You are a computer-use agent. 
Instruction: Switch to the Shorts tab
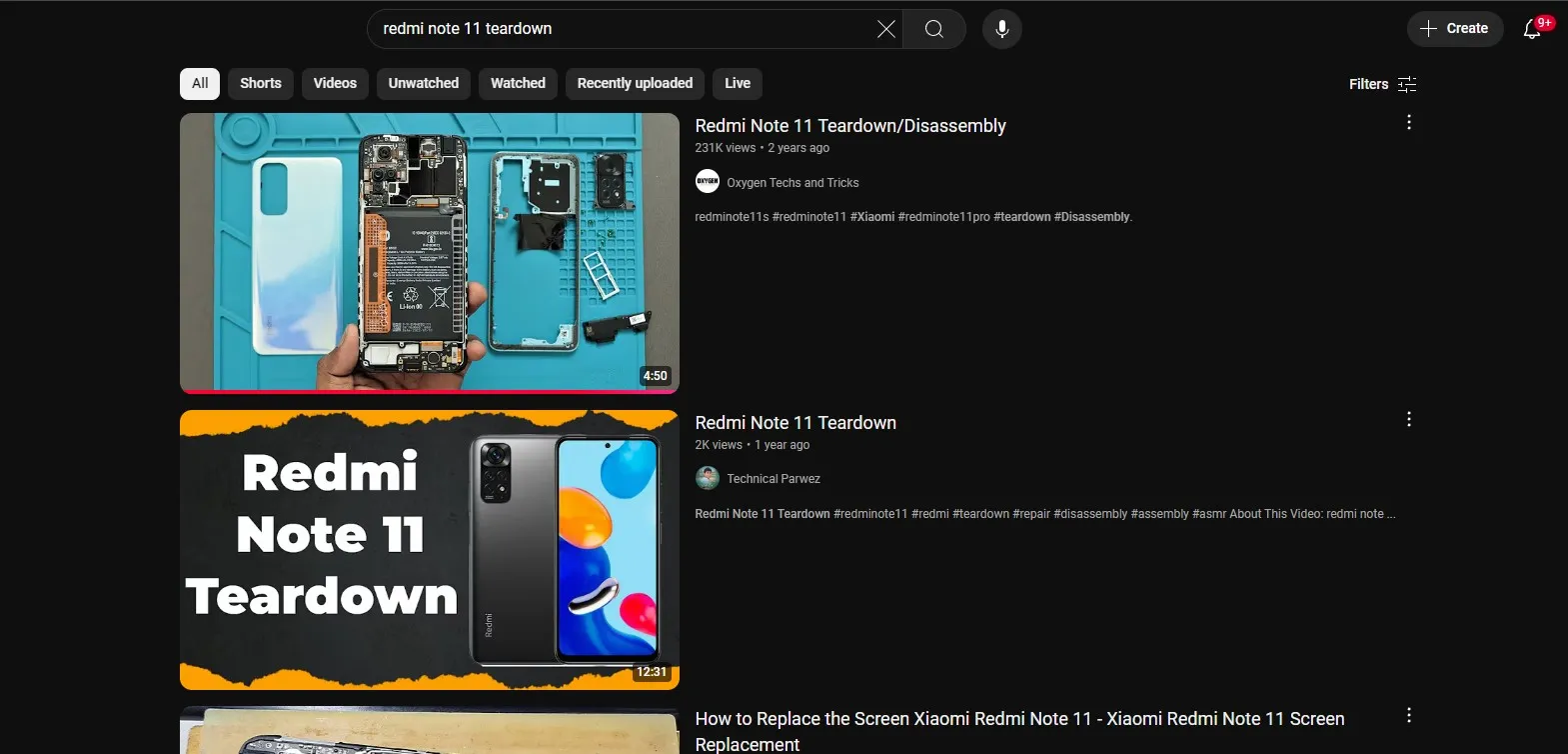[260, 84]
